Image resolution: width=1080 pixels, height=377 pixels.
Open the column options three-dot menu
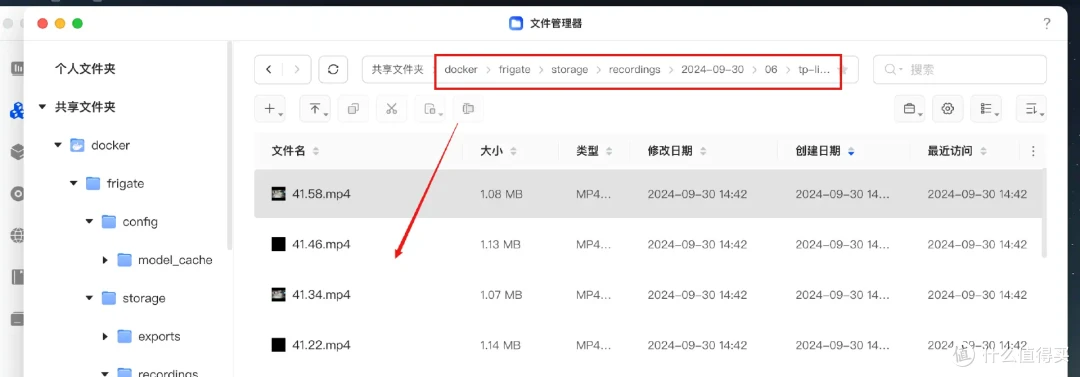1032,151
